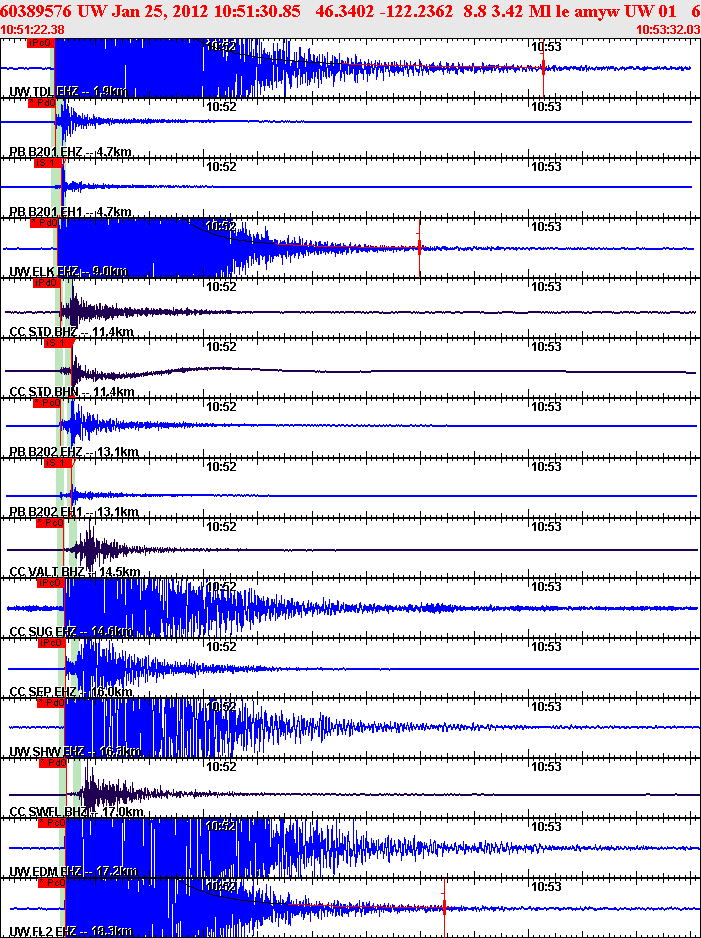Click station label 'UW SHW EHZ -- 16.5km'
The width and height of the screenshot is (701, 938).
click(75, 751)
